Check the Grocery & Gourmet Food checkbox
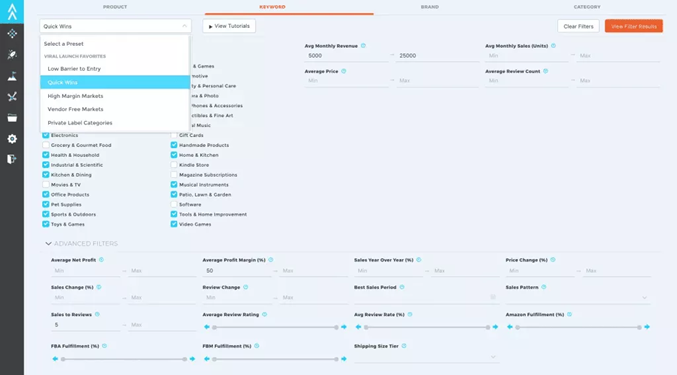Image resolution: width=677 pixels, height=375 pixels. 46,145
